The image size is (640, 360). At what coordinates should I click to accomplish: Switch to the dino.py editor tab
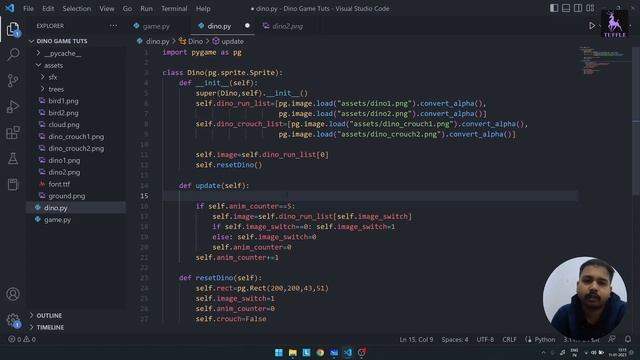tap(219, 26)
